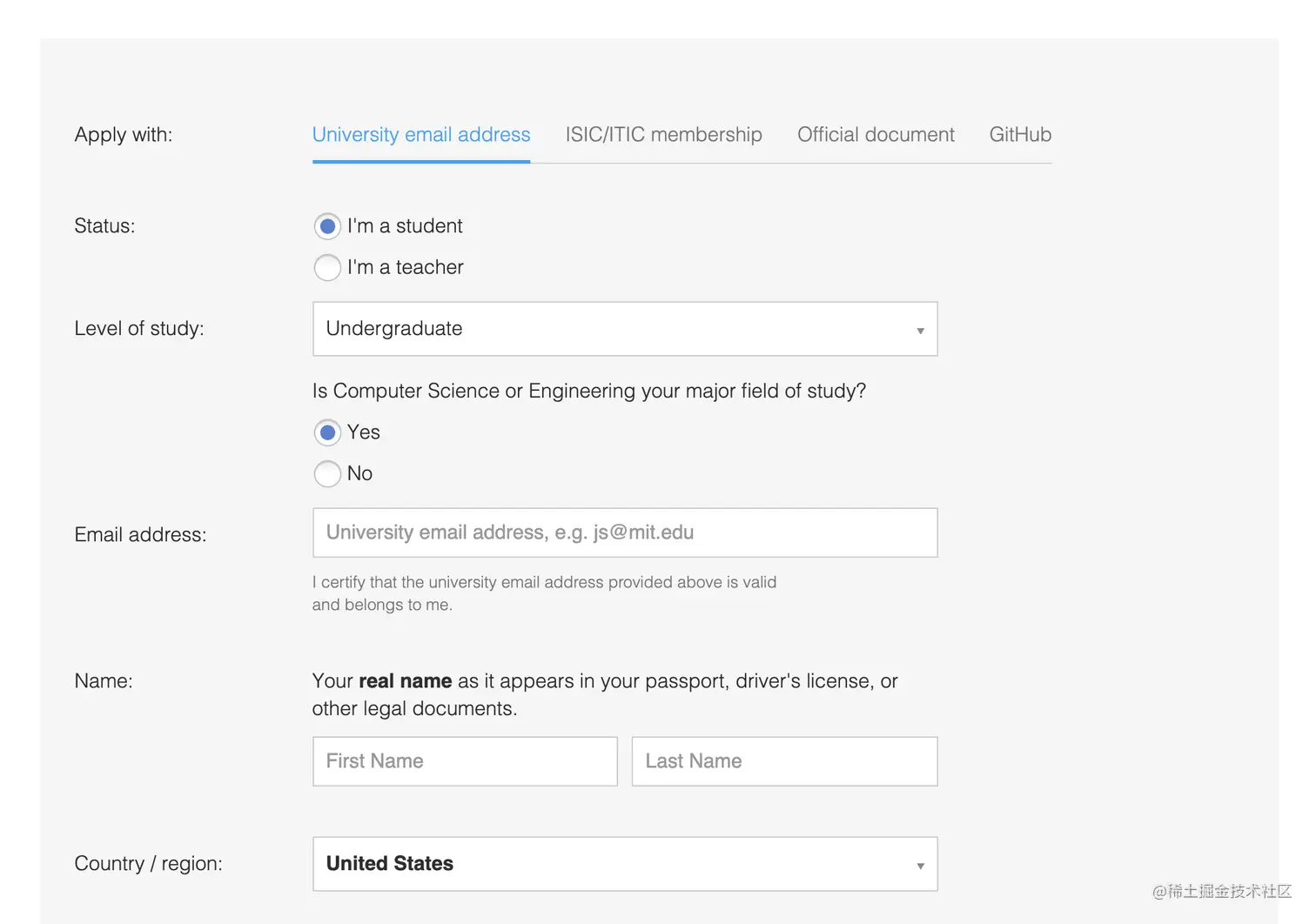Image resolution: width=1316 pixels, height=924 pixels.
Task: Click into the Last Name field
Action: coord(784,761)
